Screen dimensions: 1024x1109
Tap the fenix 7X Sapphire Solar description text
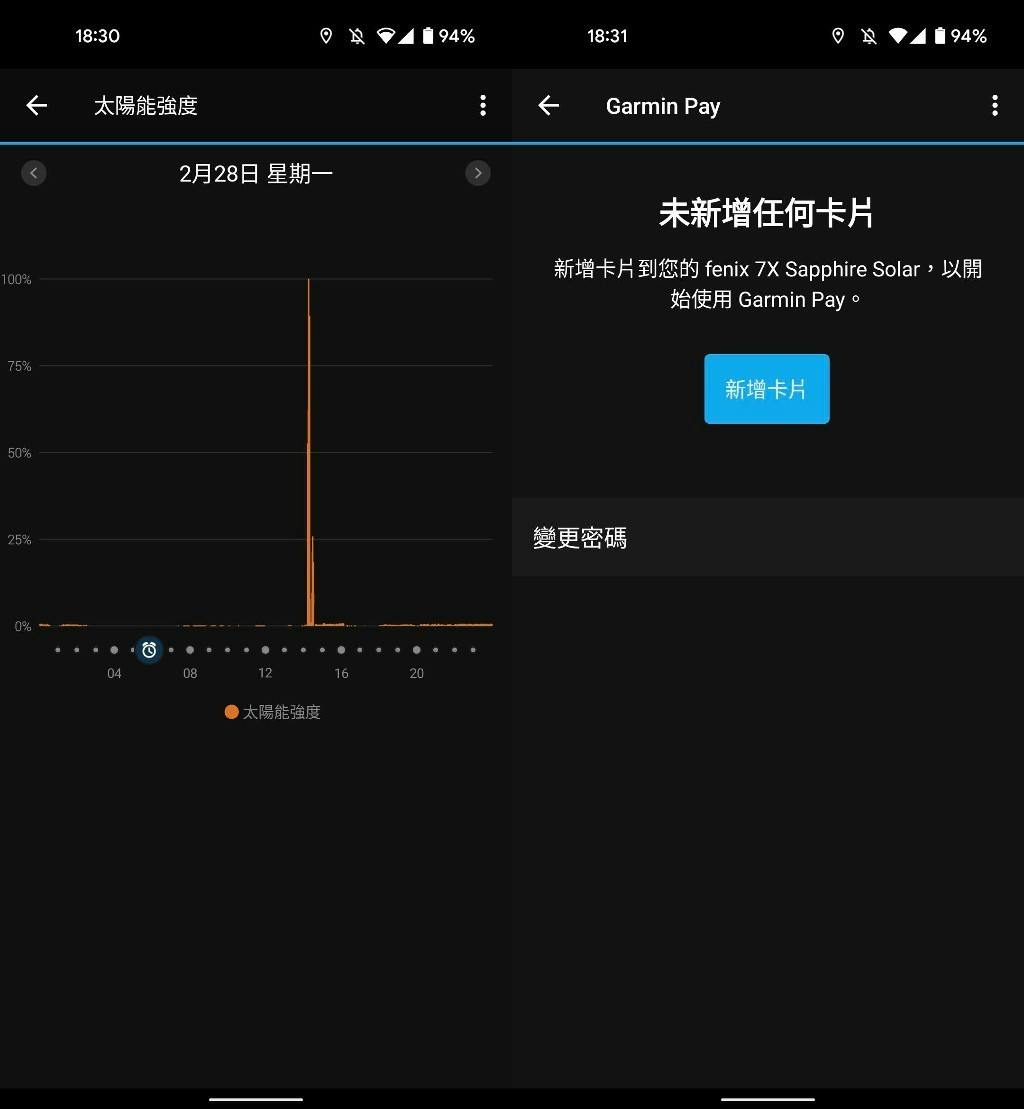click(768, 284)
